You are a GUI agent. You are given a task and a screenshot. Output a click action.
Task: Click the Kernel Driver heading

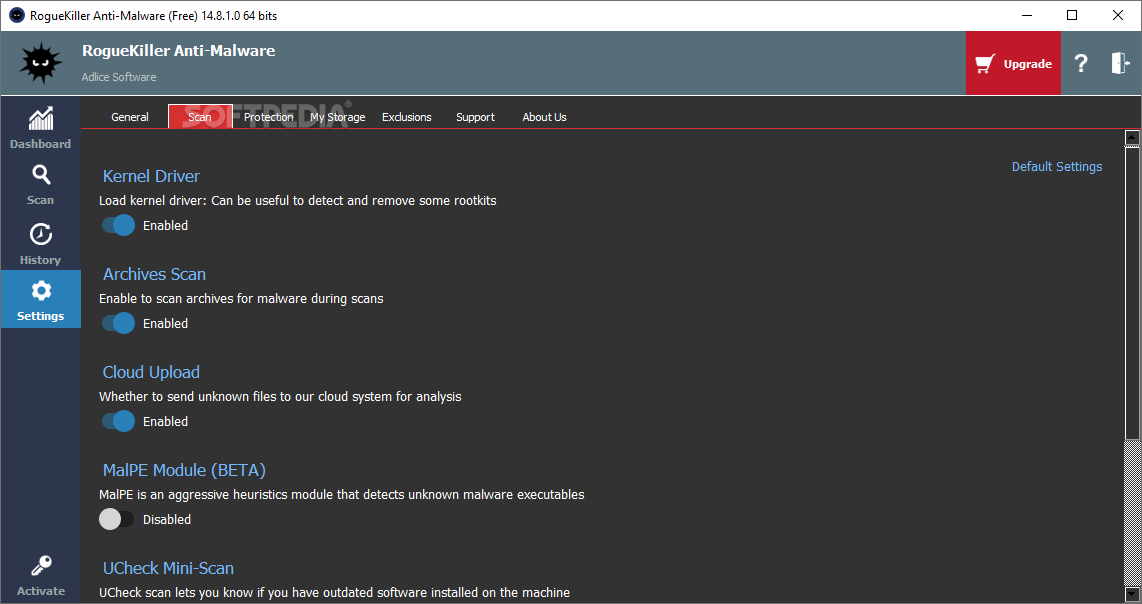pyautogui.click(x=151, y=176)
